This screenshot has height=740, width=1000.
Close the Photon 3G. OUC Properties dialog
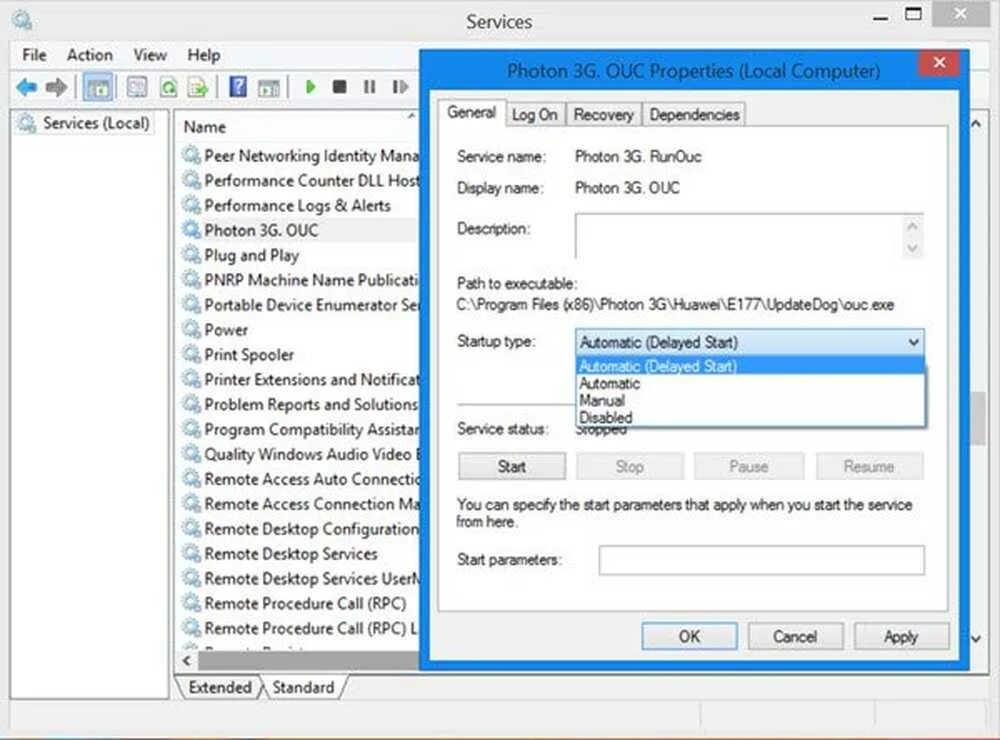coord(939,63)
